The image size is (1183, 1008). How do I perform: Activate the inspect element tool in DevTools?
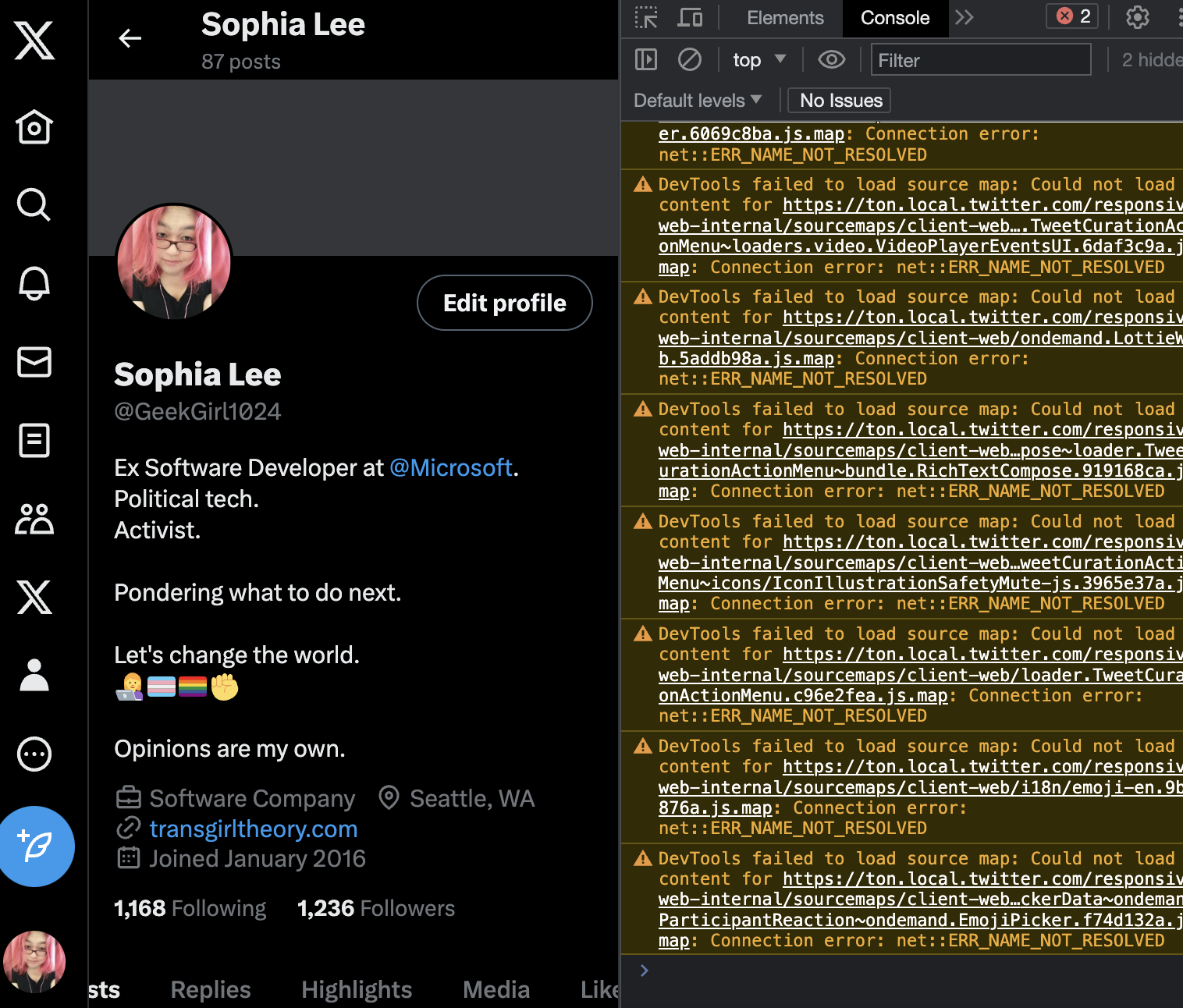[x=645, y=17]
